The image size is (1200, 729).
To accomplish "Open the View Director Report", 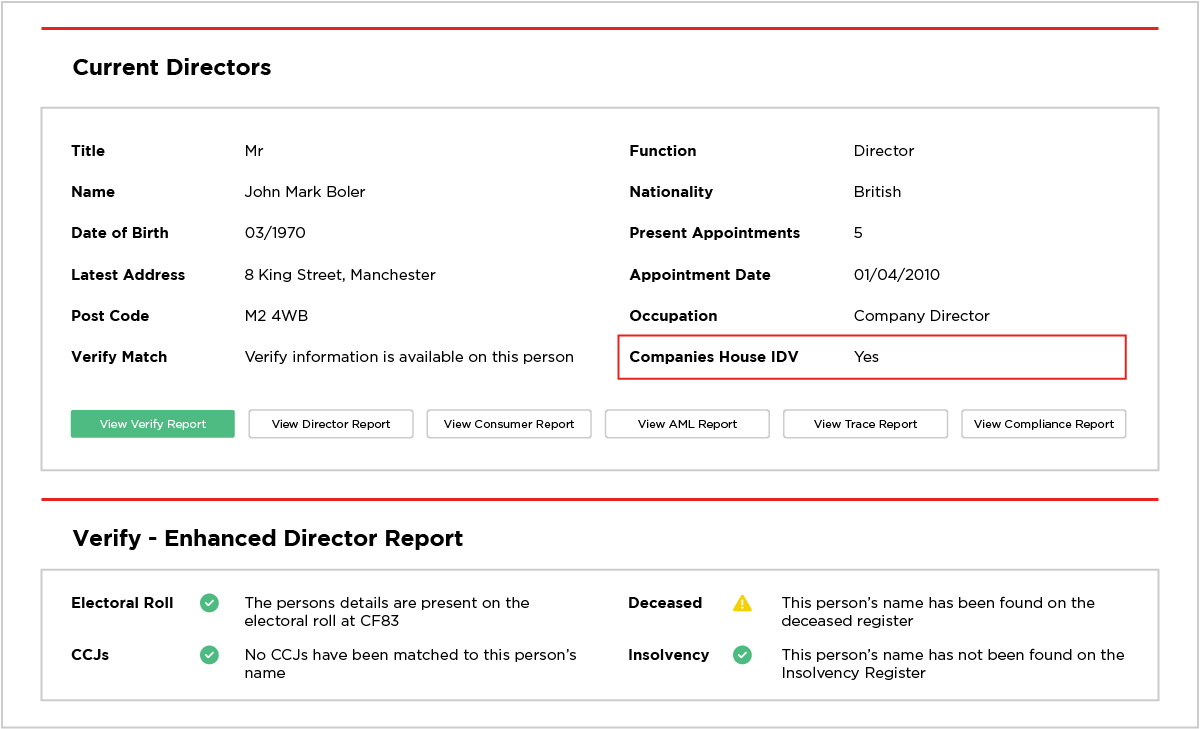I will (330, 424).
